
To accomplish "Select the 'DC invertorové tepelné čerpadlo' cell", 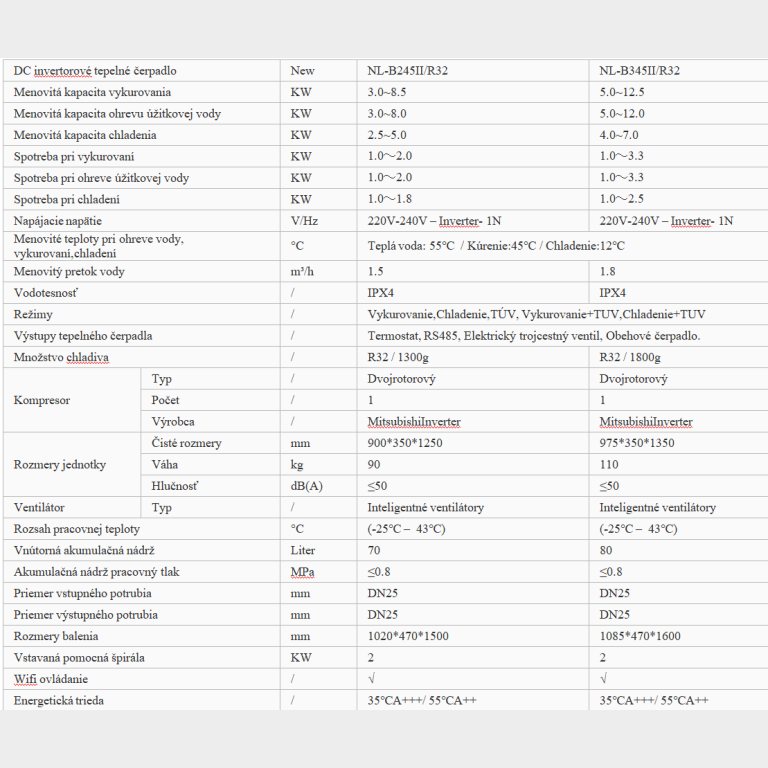I will tap(142, 71).
